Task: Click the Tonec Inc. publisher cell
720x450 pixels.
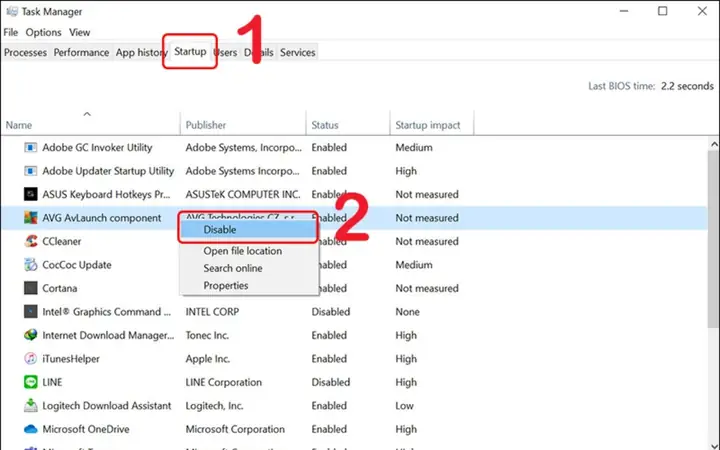Action: (207, 335)
